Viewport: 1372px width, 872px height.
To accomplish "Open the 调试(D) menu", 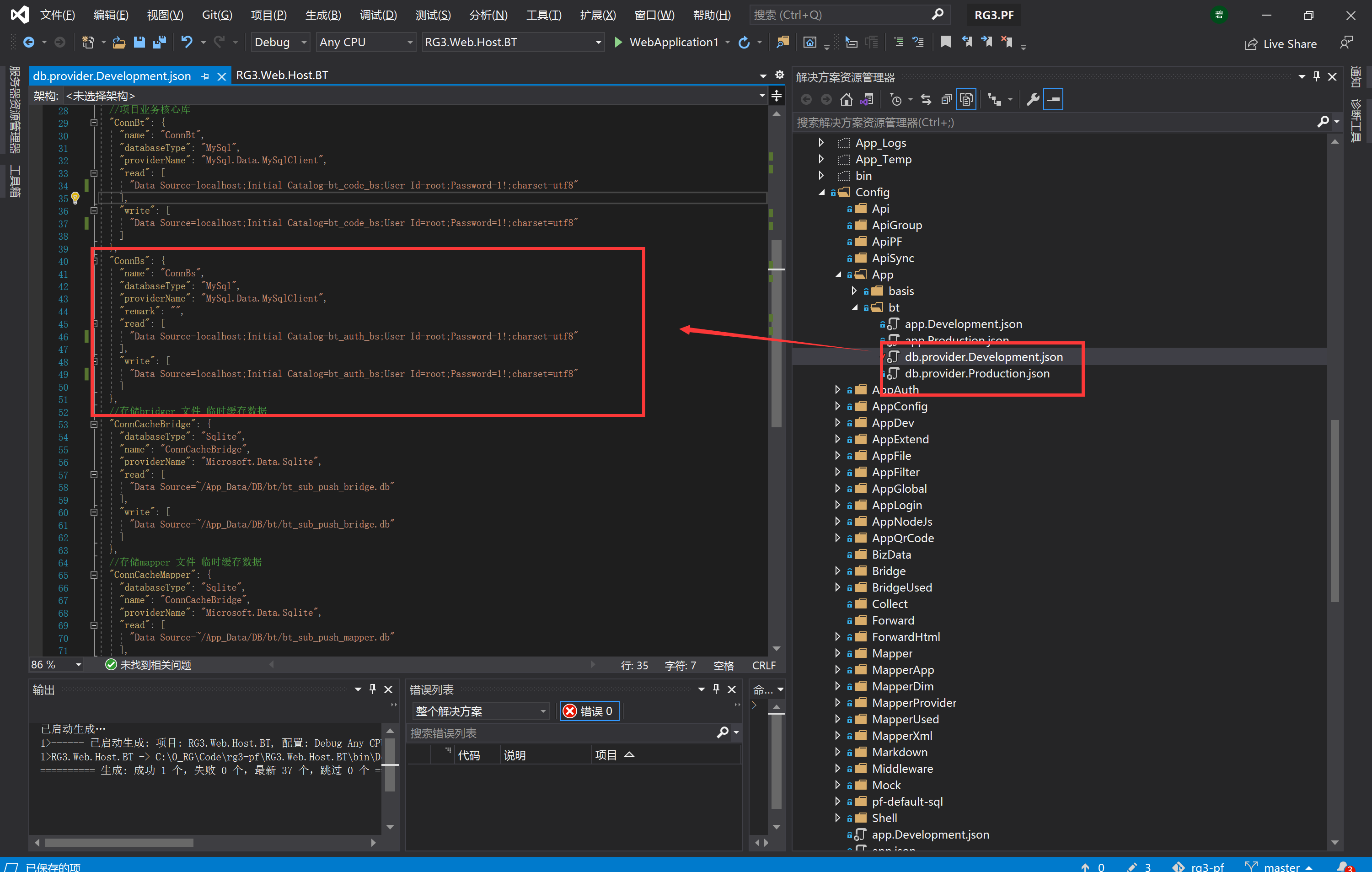I will click(378, 15).
